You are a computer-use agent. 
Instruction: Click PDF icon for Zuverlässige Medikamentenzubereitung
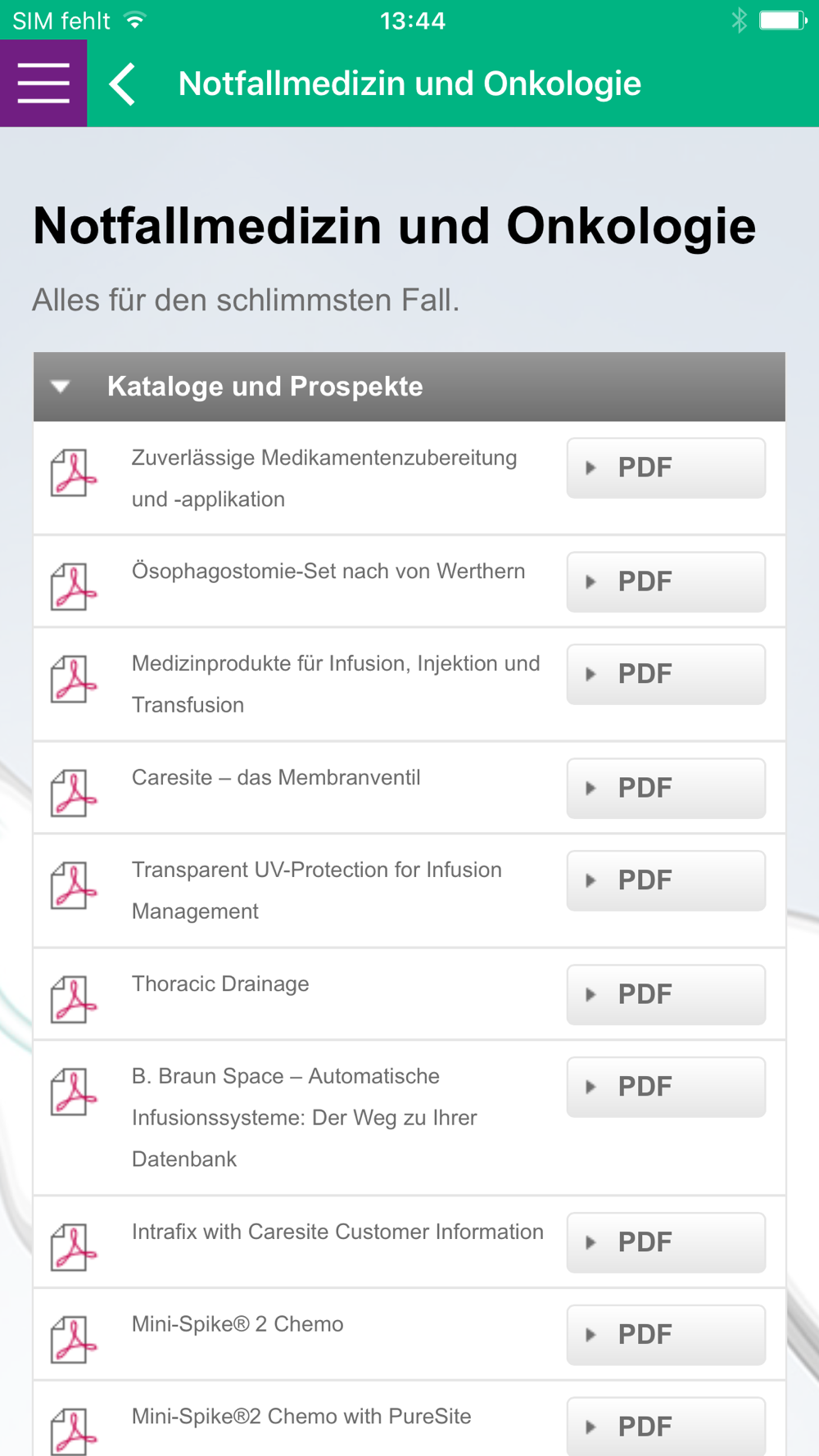(x=73, y=473)
